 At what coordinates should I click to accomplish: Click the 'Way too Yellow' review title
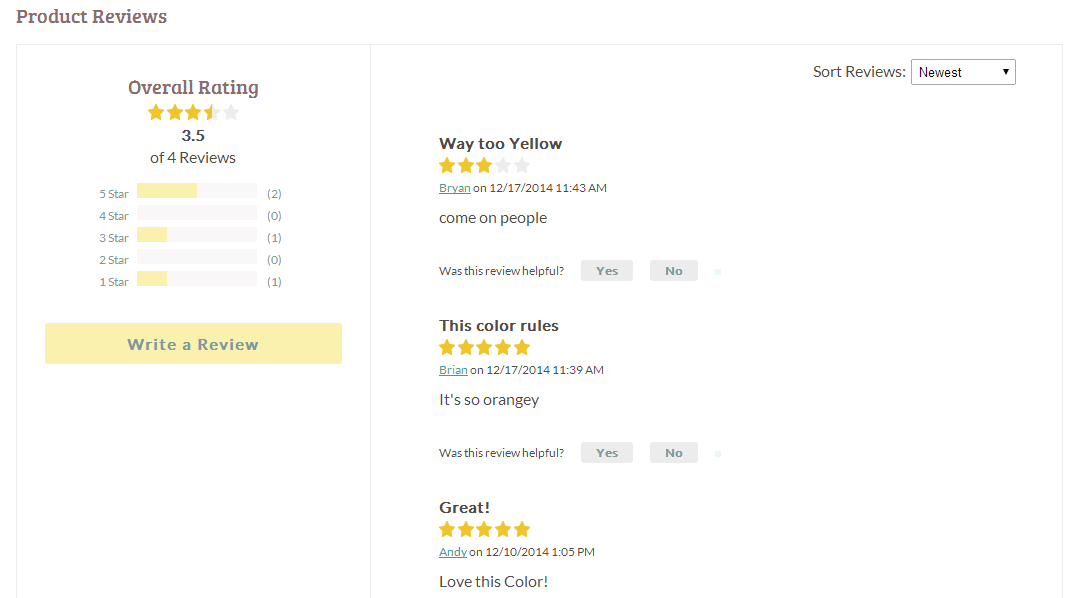pyautogui.click(x=500, y=144)
